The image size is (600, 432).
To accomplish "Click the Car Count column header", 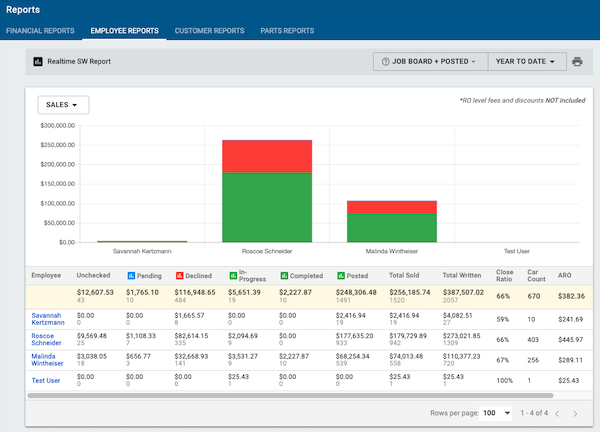I will click(536, 276).
